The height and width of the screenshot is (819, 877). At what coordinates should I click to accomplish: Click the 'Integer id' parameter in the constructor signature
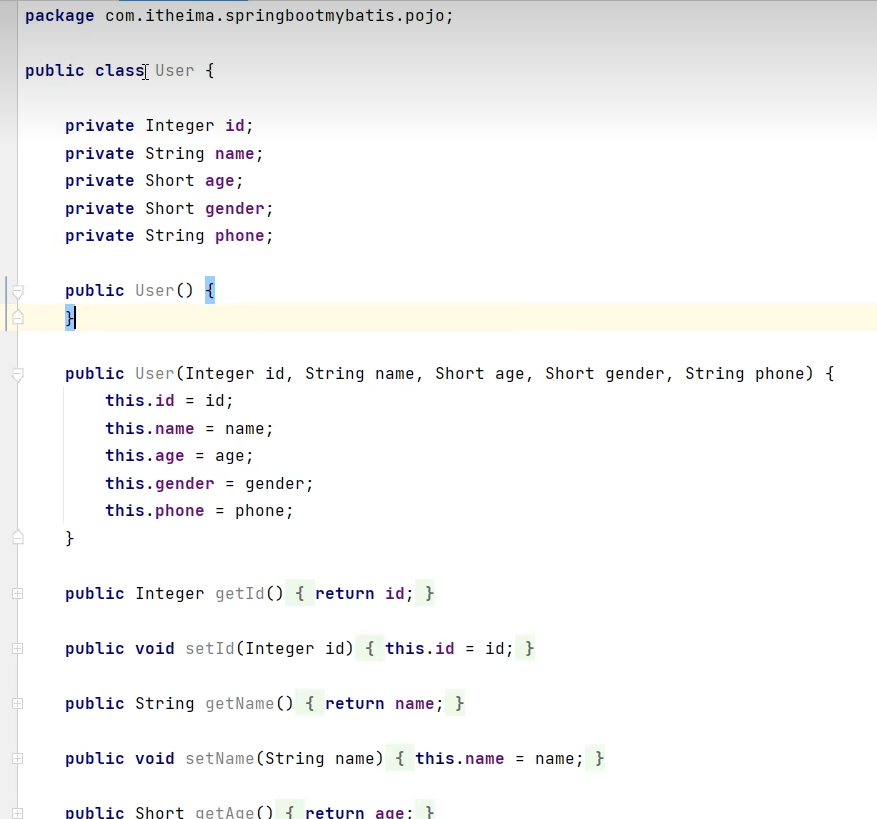pyautogui.click(x=234, y=373)
